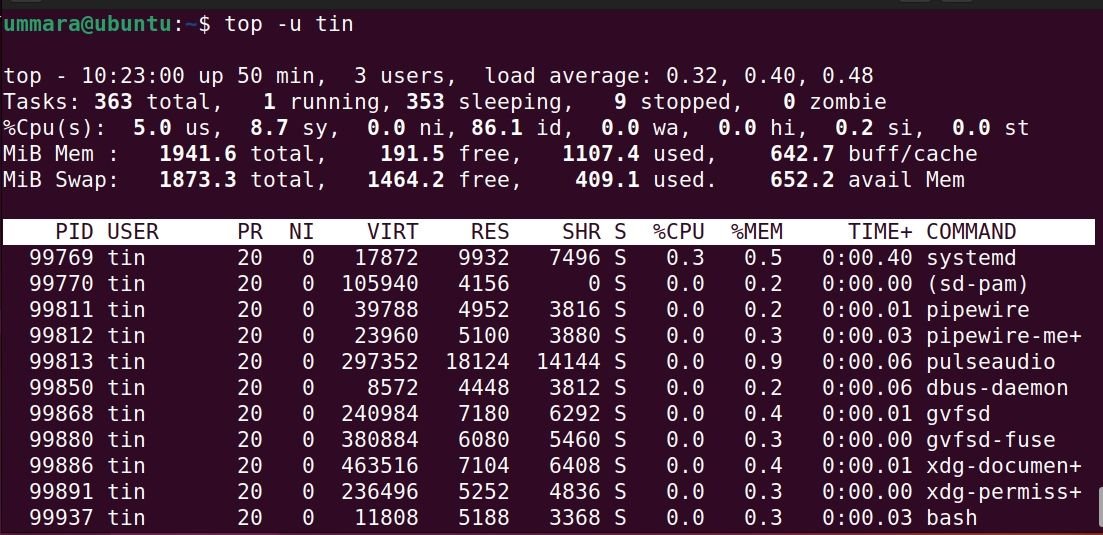Click the RES column header
The height and width of the screenshot is (535, 1103).
click(x=490, y=232)
